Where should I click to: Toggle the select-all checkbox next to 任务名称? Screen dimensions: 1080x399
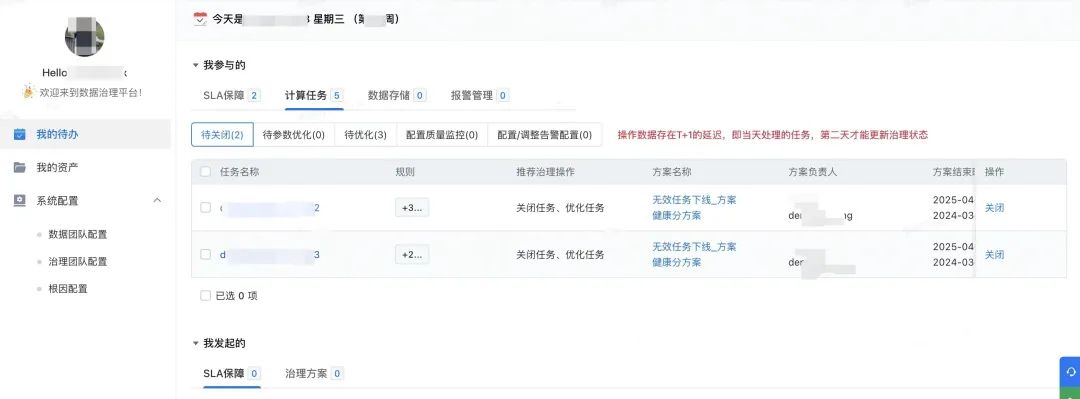205,172
